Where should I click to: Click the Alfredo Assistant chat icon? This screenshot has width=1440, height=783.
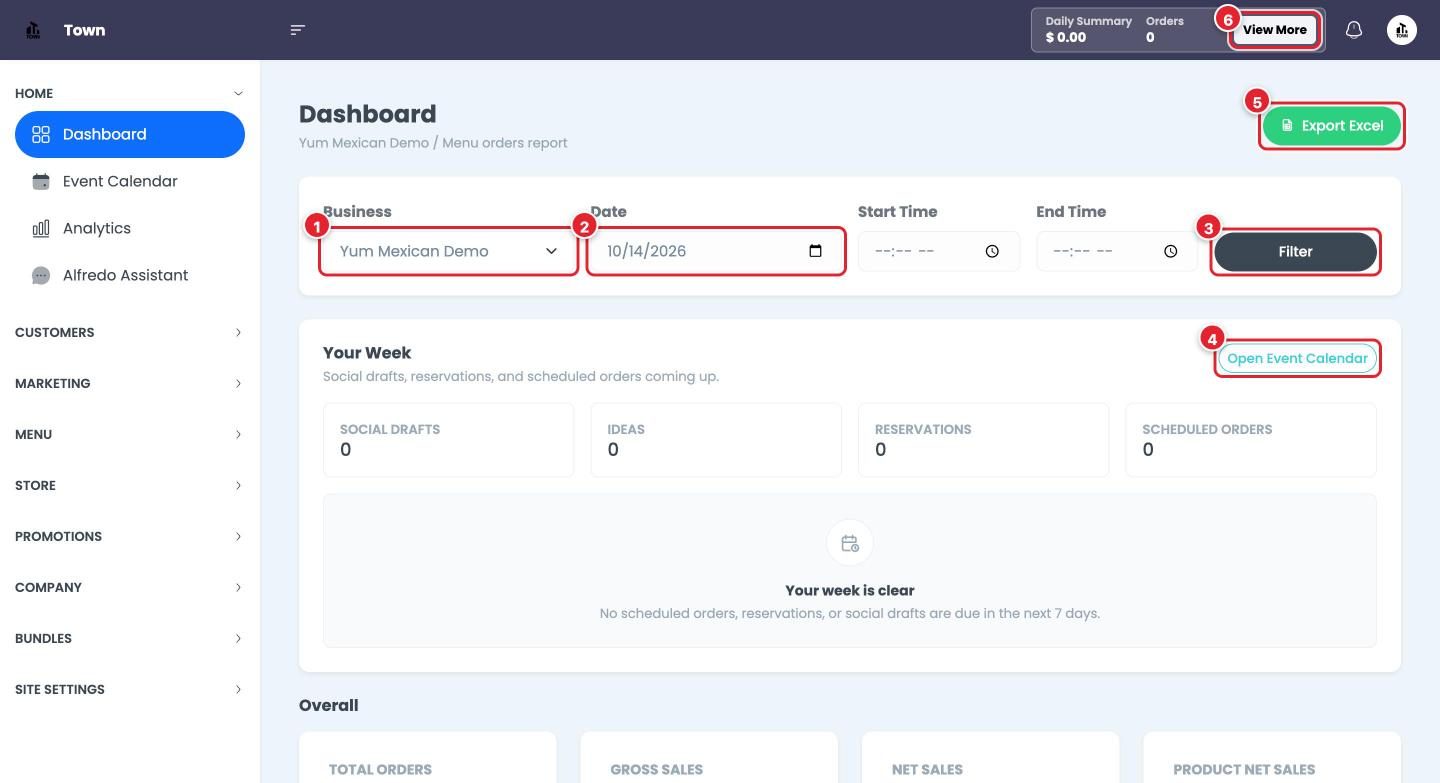41,275
